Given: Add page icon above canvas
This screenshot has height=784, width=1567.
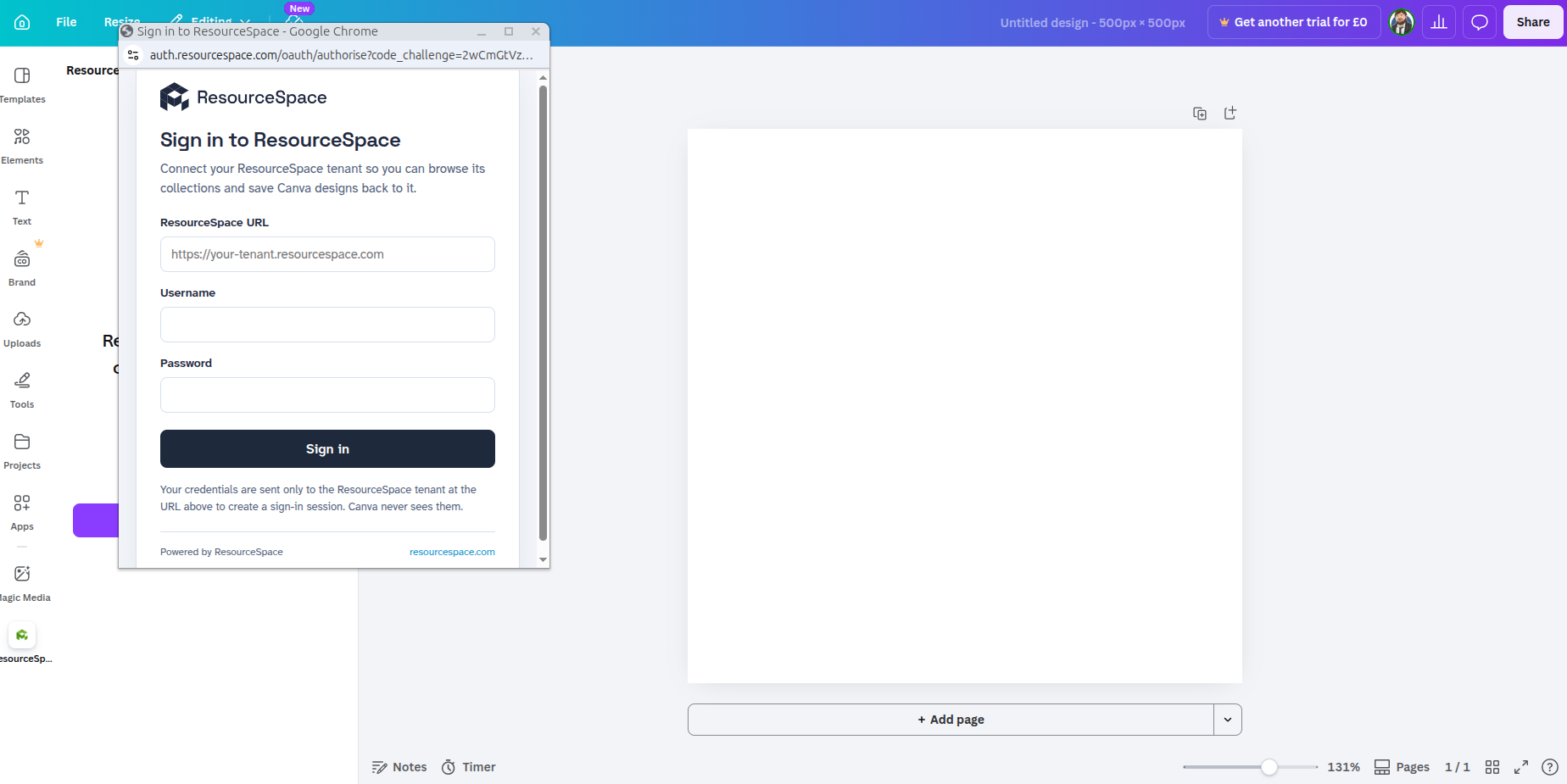Looking at the screenshot, I should (1230, 113).
